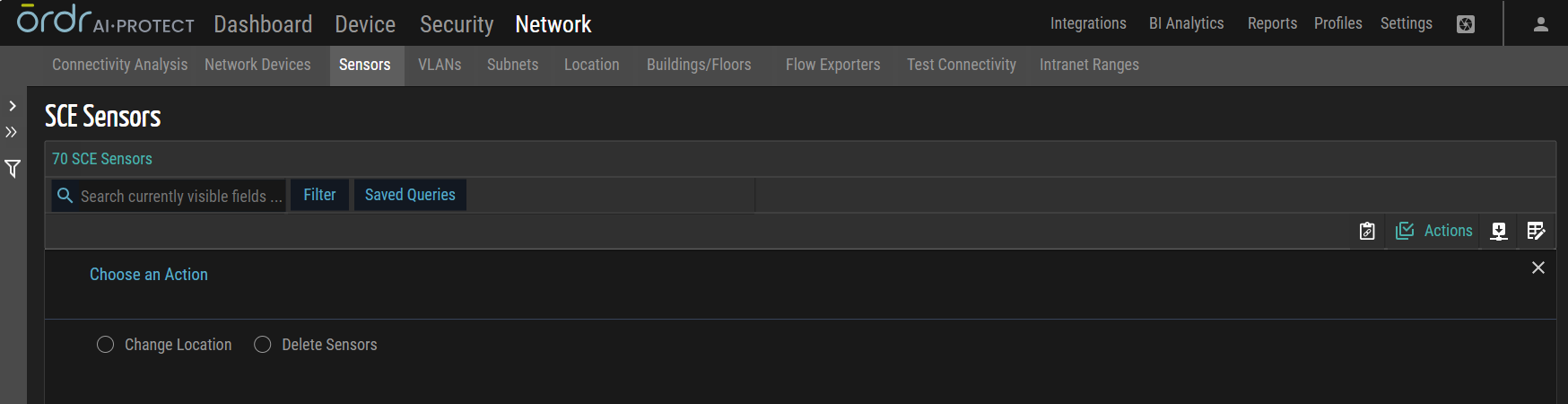Click the clipboard icon in the toolbar
The width and height of the screenshot is (1568, 404).
[x=1367, y=232]
